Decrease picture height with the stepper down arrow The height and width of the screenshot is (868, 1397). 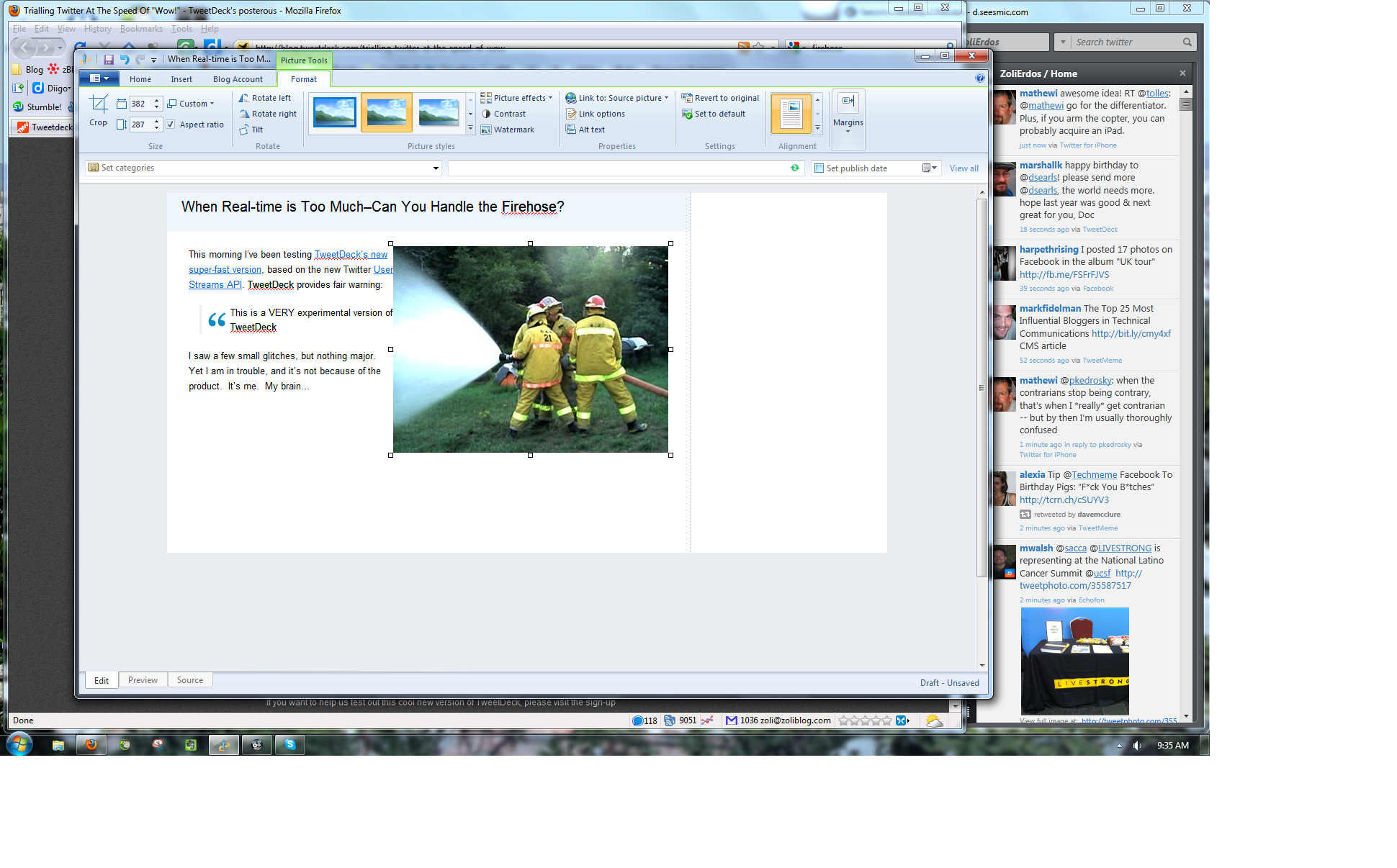(x=157, y=128)
